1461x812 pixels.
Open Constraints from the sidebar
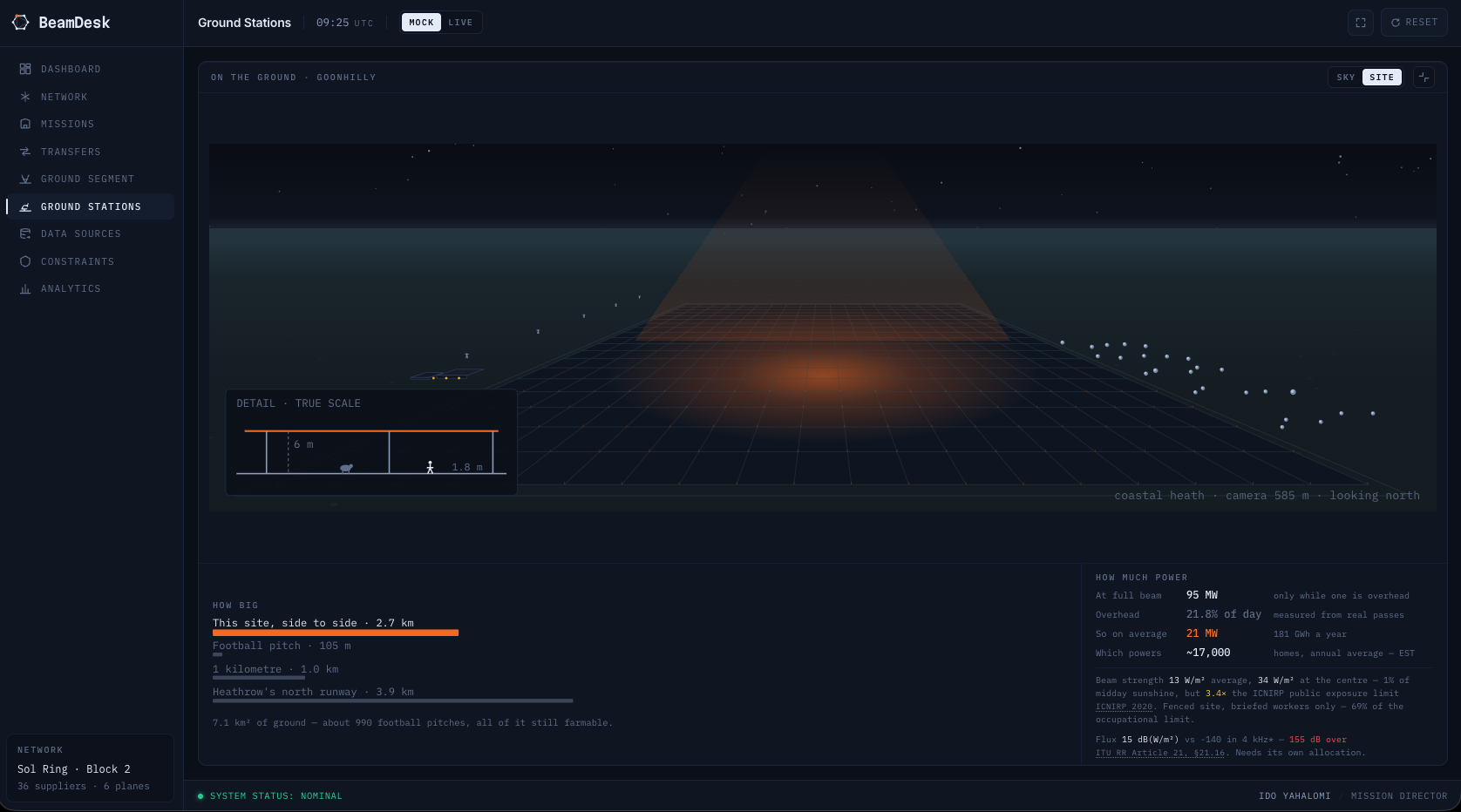coord(91,261)
